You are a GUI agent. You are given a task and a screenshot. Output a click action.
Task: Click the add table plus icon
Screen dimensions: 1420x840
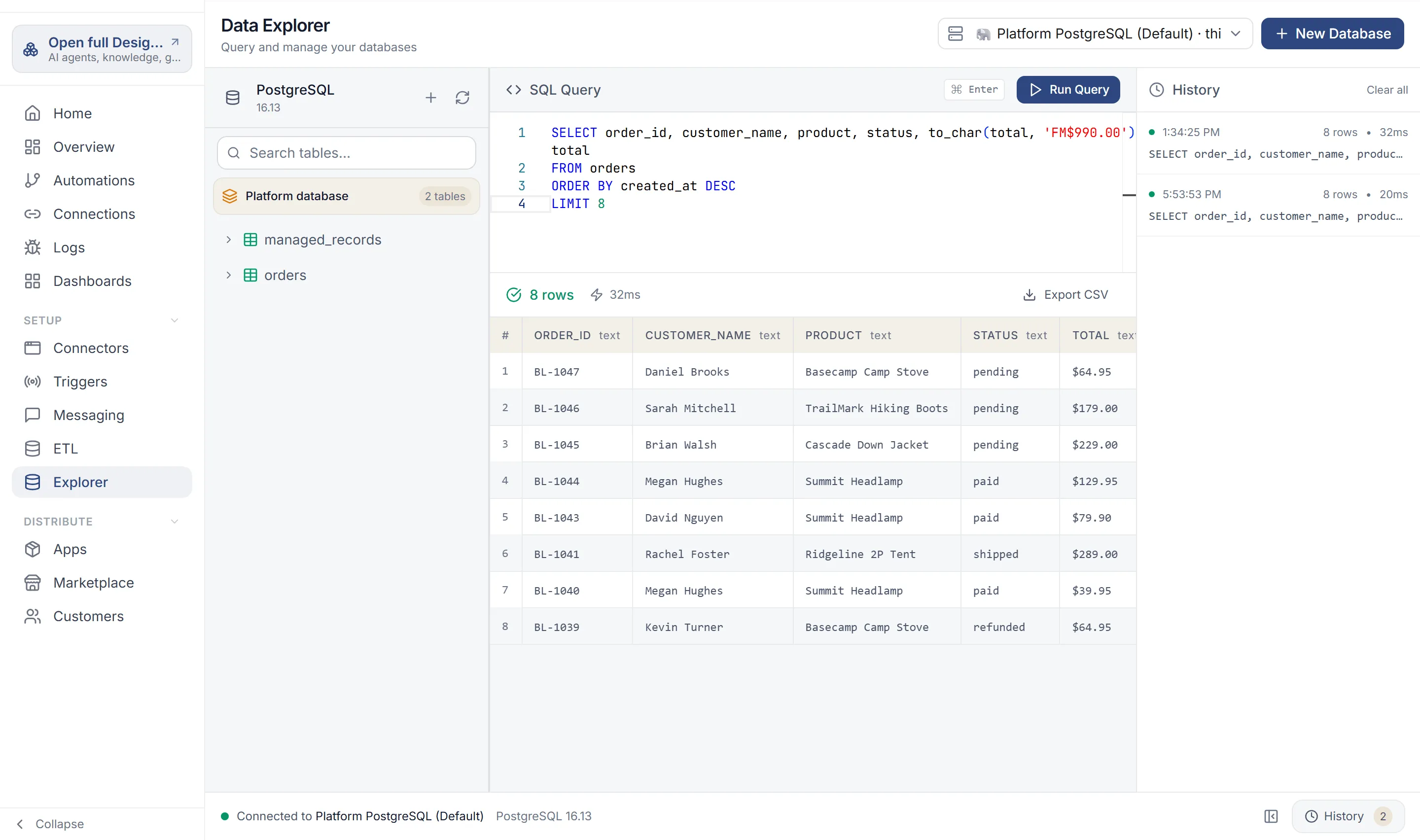[431, 98]
